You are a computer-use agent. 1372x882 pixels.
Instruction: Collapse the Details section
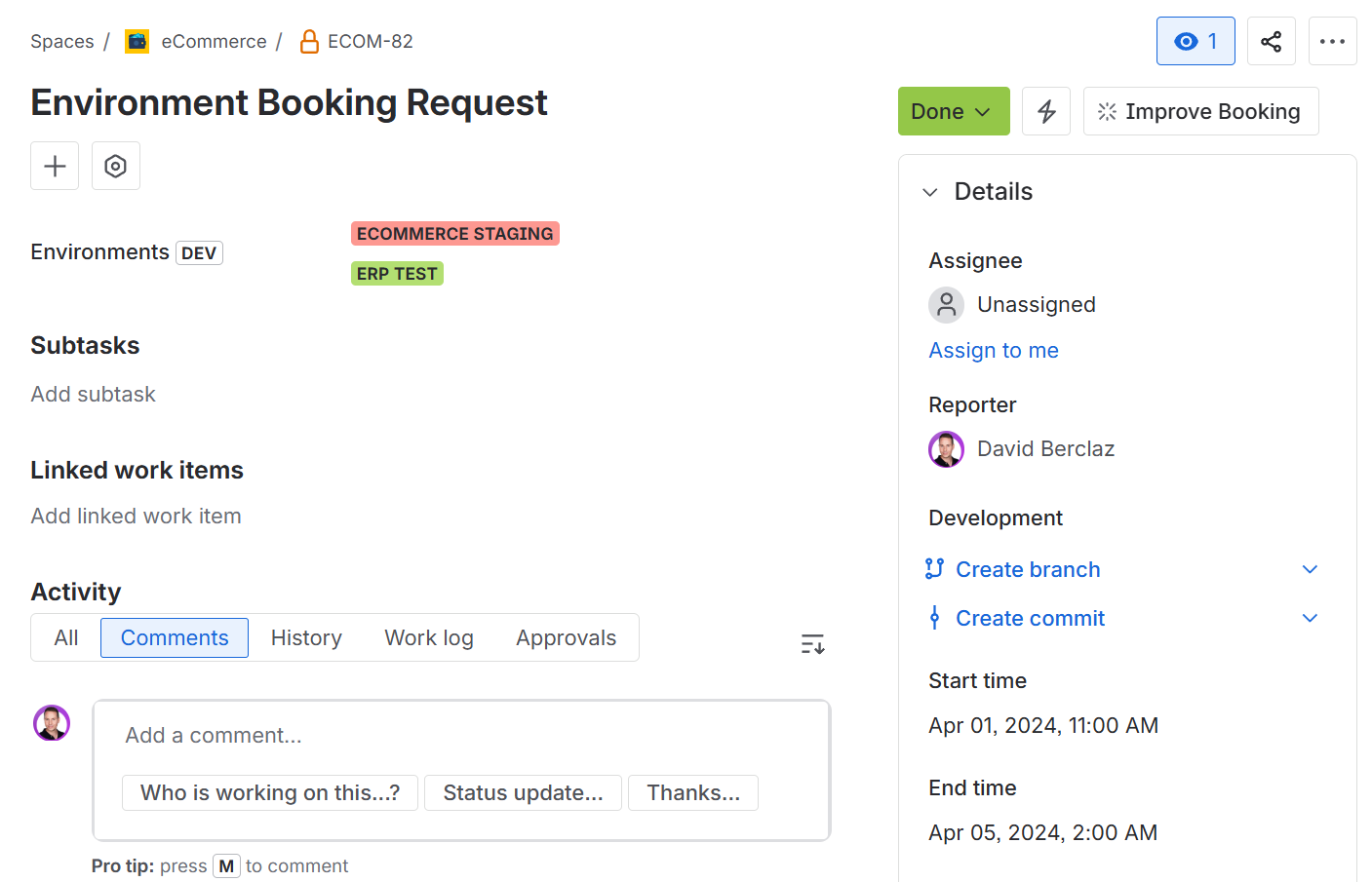click(930, 192)
